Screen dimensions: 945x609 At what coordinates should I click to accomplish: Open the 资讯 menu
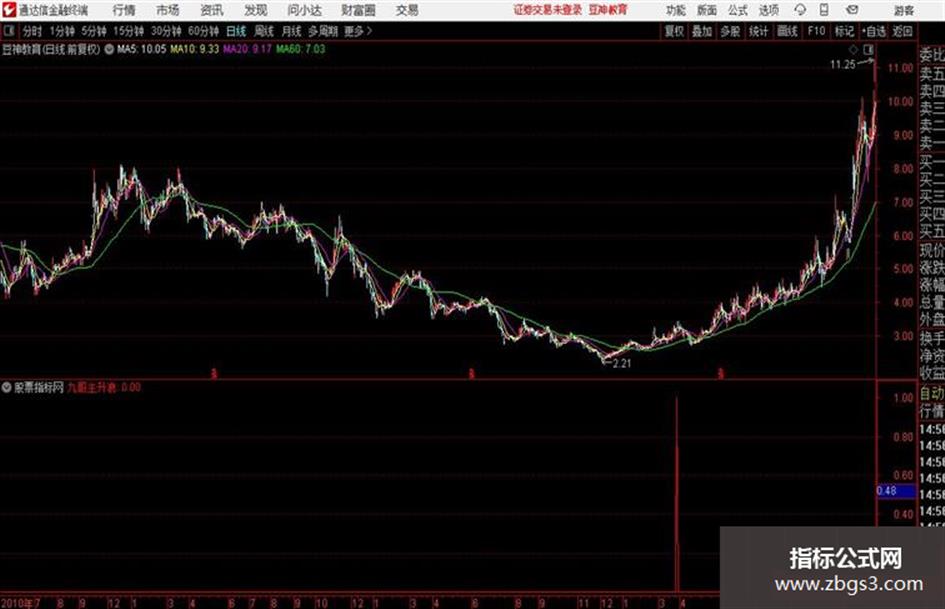pos(212,10)
